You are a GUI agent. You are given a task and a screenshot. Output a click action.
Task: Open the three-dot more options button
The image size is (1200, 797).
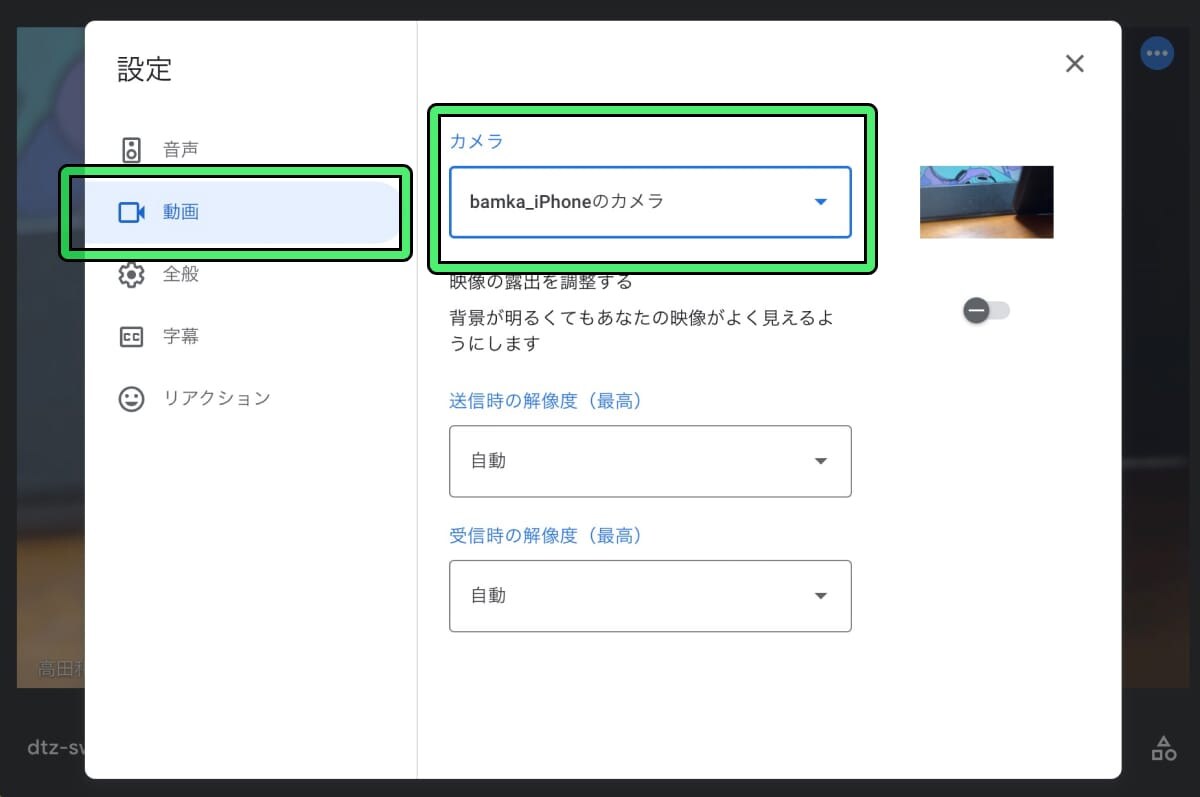1157,53
